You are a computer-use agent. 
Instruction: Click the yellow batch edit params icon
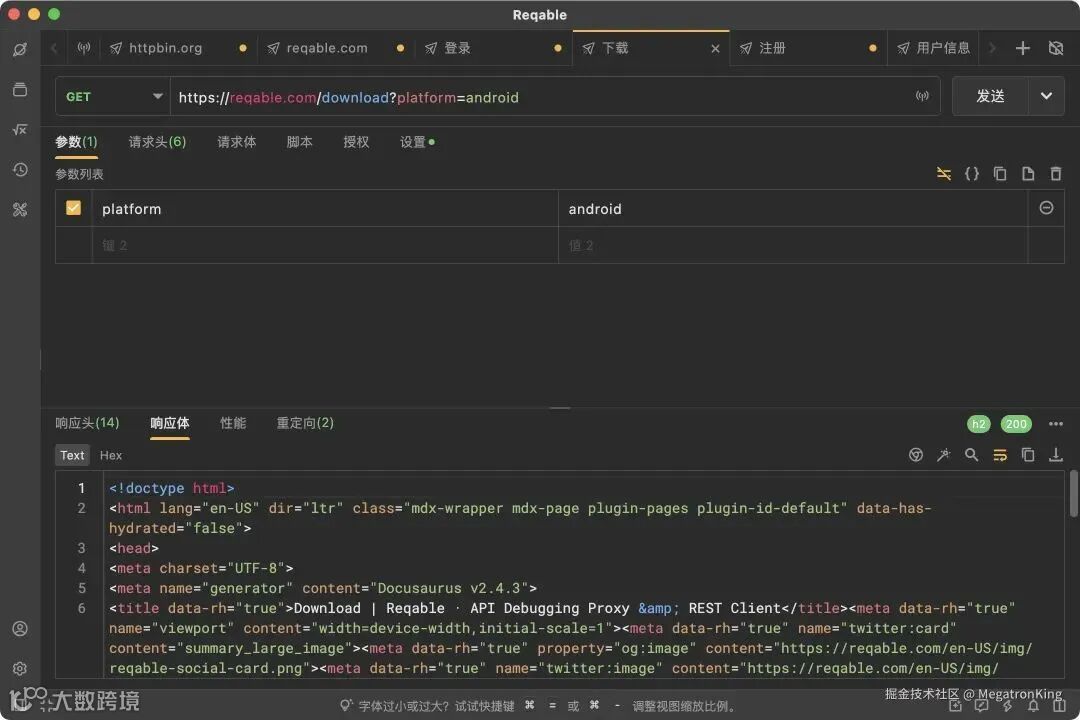coord(944,174)
